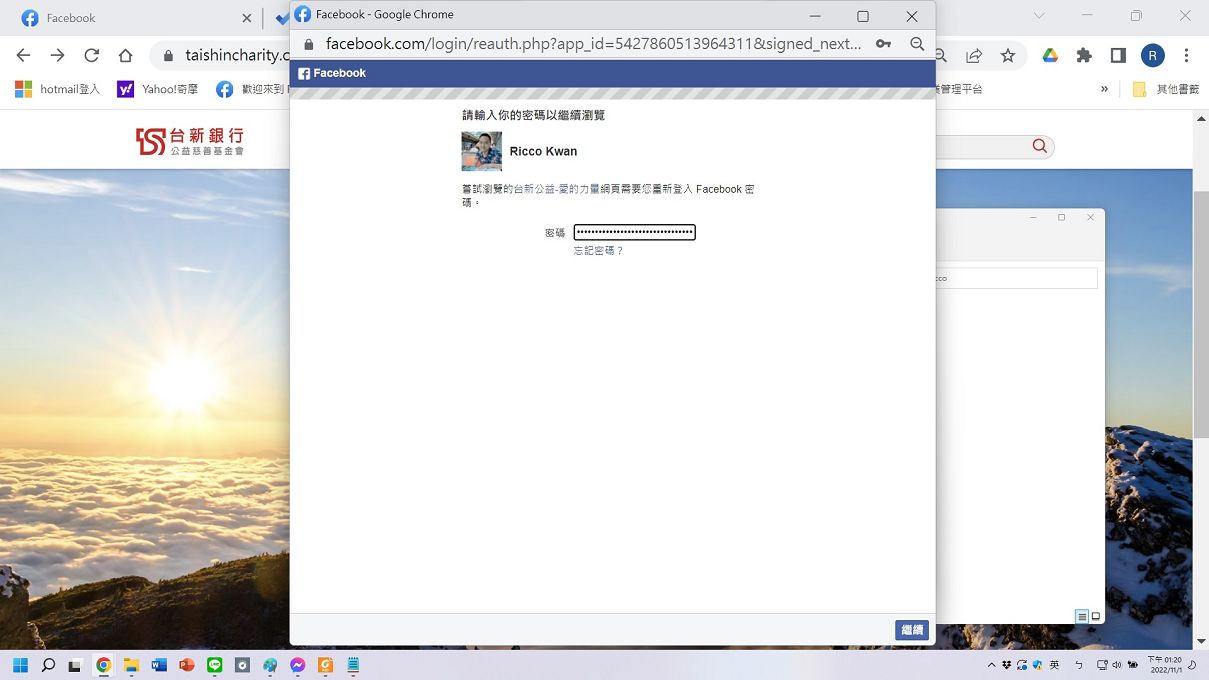Open the LINE app from the taskbar
The height and width of the screenshot is (680, 1209).
tap(214, 665)
